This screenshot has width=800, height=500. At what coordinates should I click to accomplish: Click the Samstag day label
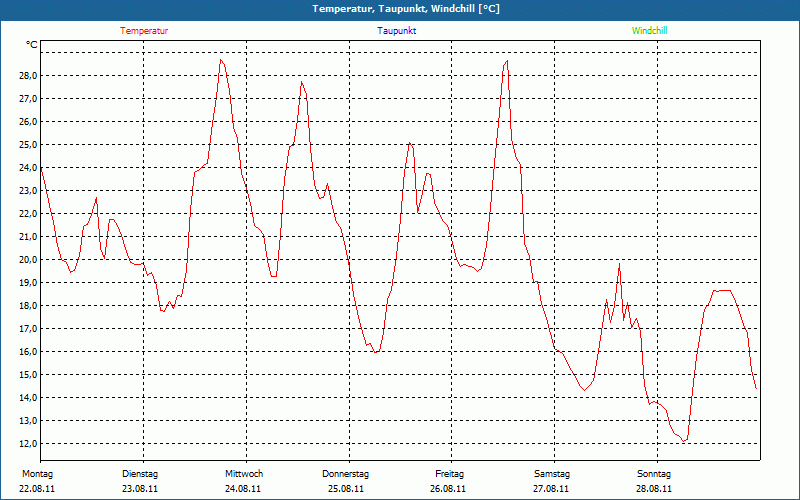(x=552, y=474)
